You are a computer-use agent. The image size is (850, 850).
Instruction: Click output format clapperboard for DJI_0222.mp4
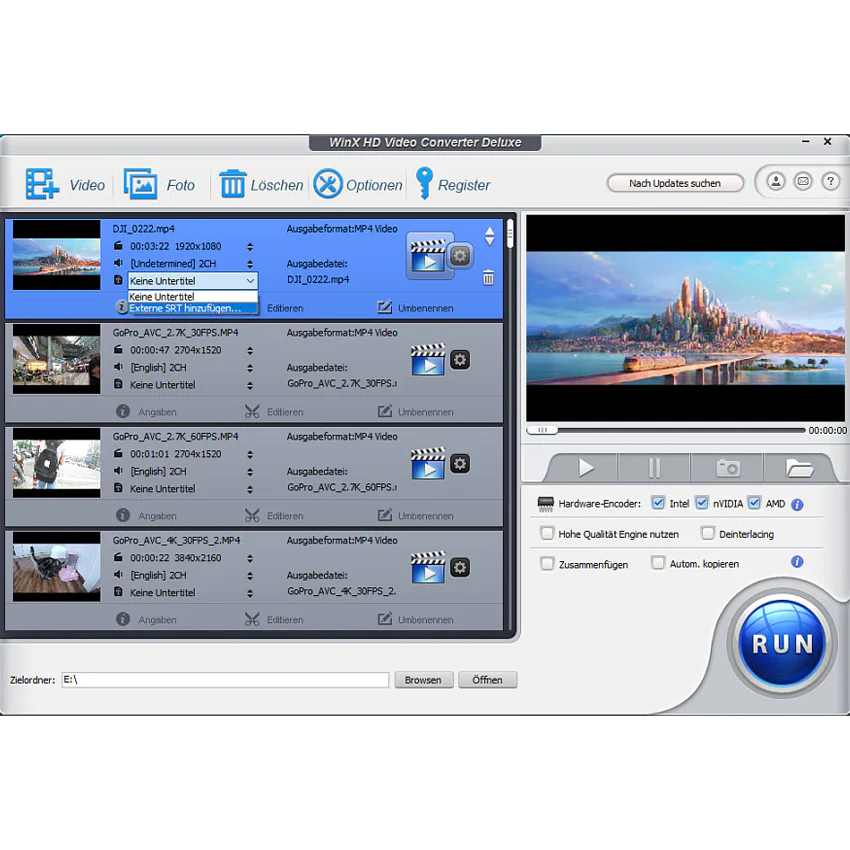click(x=428, y=256)
